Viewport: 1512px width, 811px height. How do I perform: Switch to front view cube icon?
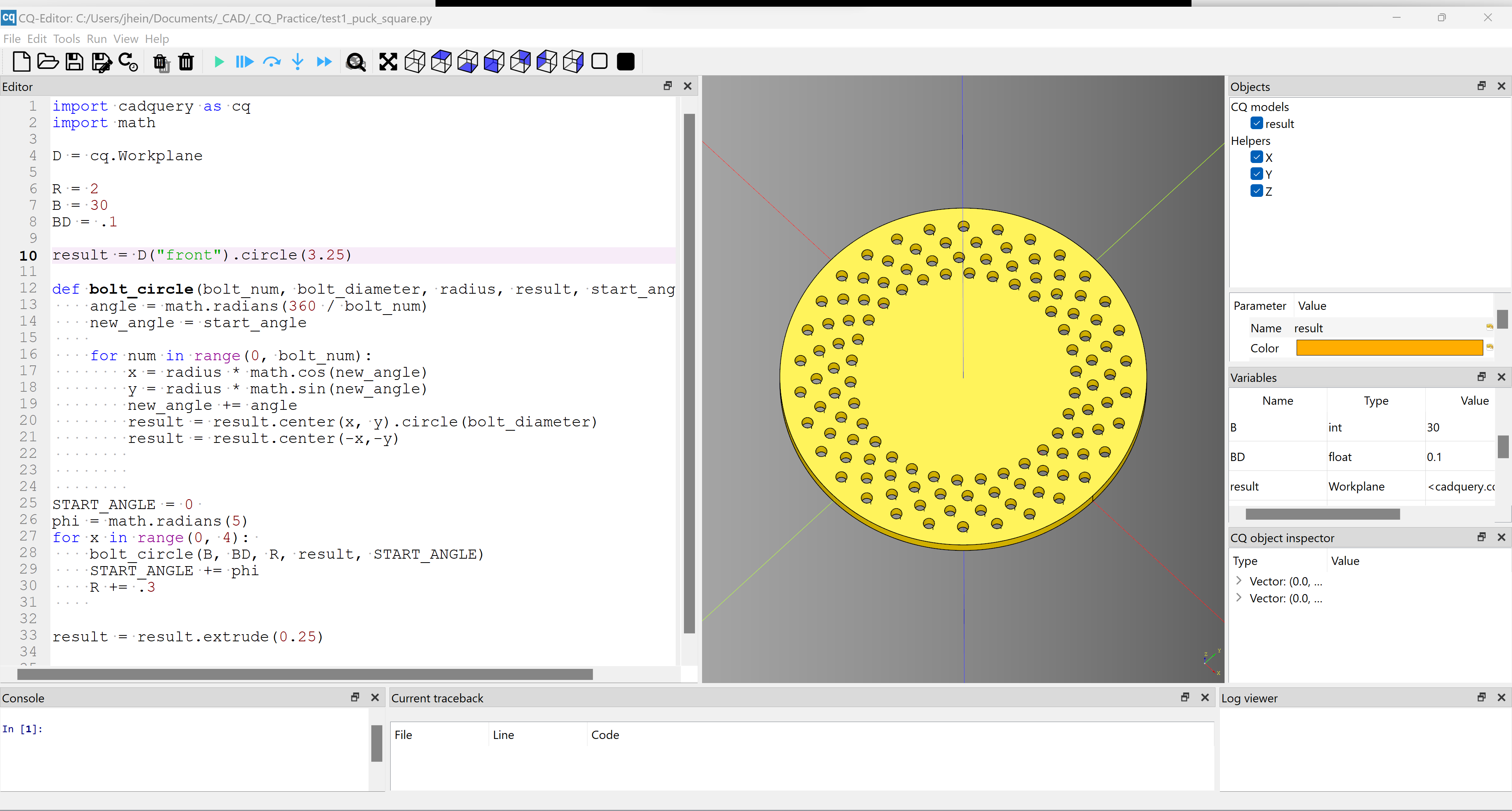point(494,62)
